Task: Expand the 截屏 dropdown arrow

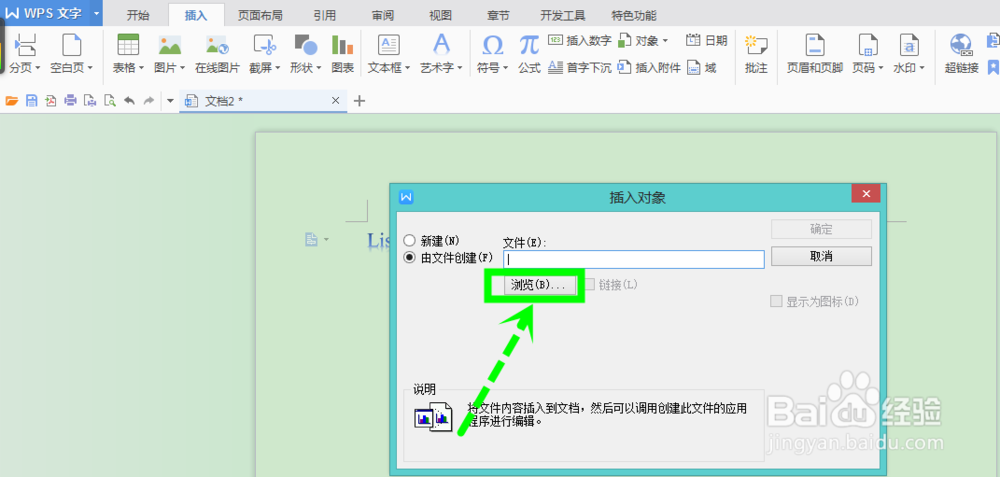Action: tap(277, 68)
